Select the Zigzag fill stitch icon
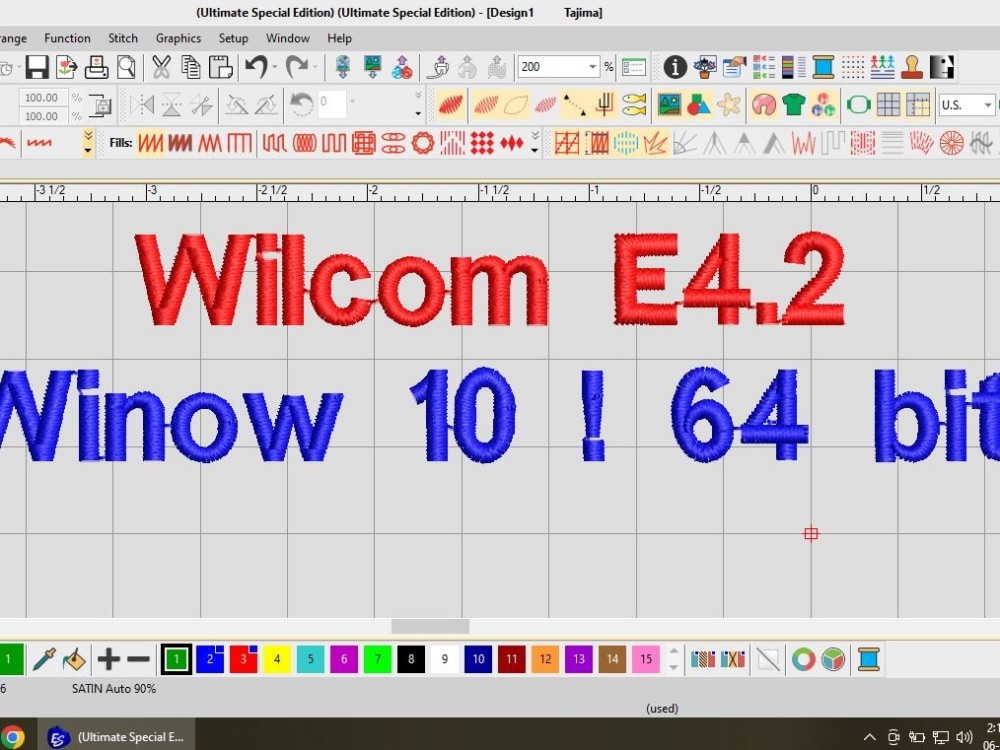This screenshot has height=750, width=1000. pos(210,143)
